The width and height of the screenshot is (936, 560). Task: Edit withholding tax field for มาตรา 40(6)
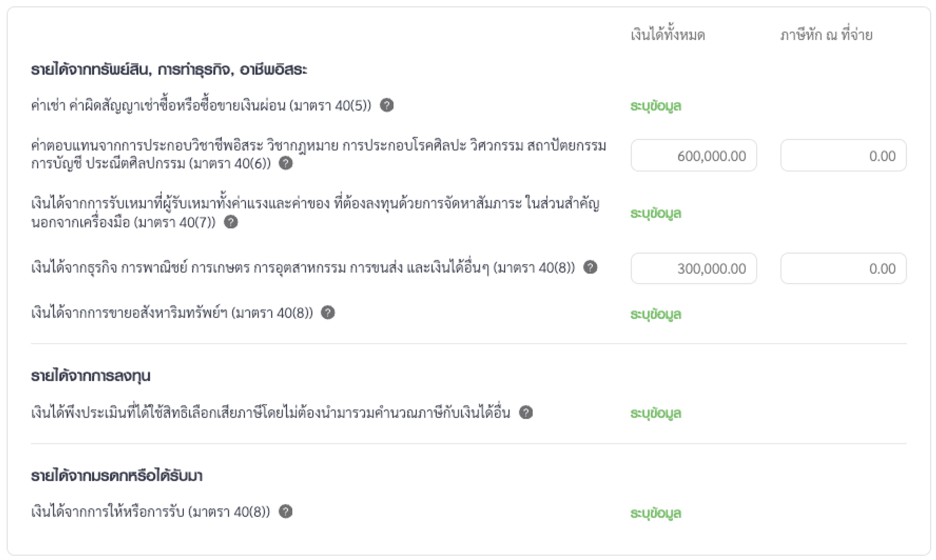[843, 156]
